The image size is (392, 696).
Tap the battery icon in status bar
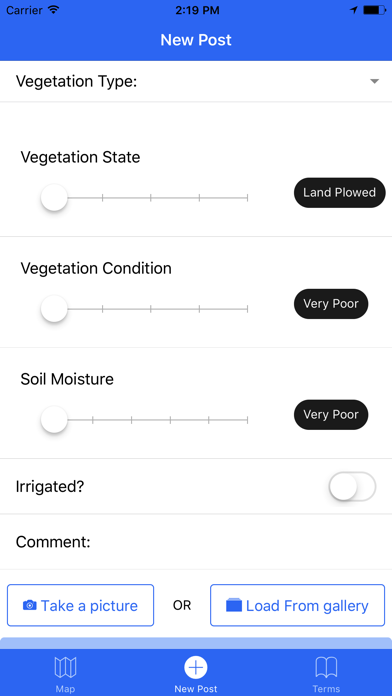(x=374, y=10)
